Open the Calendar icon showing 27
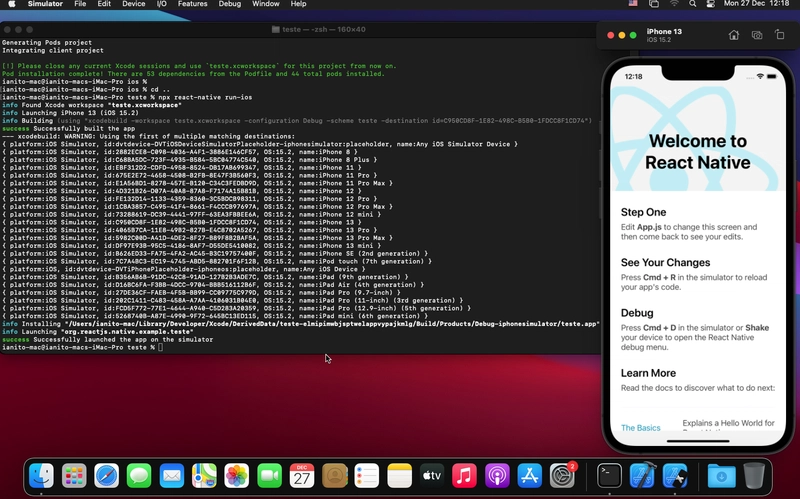Image resolution: width=800 pixels, height=499 pixels. click(x=302, y=476)
